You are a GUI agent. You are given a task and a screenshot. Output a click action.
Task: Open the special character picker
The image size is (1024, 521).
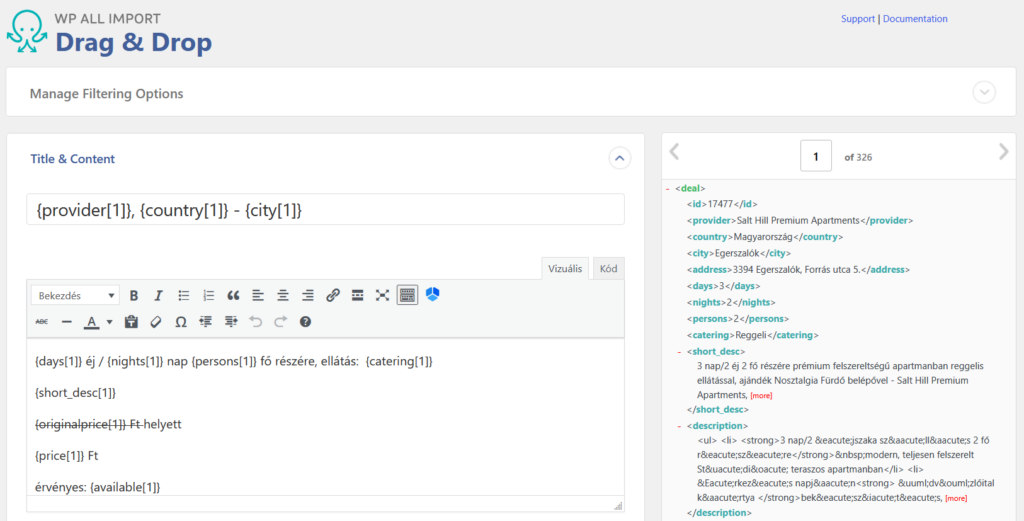click(x=181, y=322)
